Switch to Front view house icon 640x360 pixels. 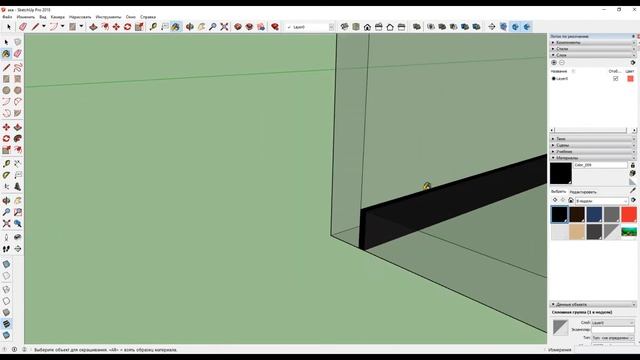pos(367,27)
